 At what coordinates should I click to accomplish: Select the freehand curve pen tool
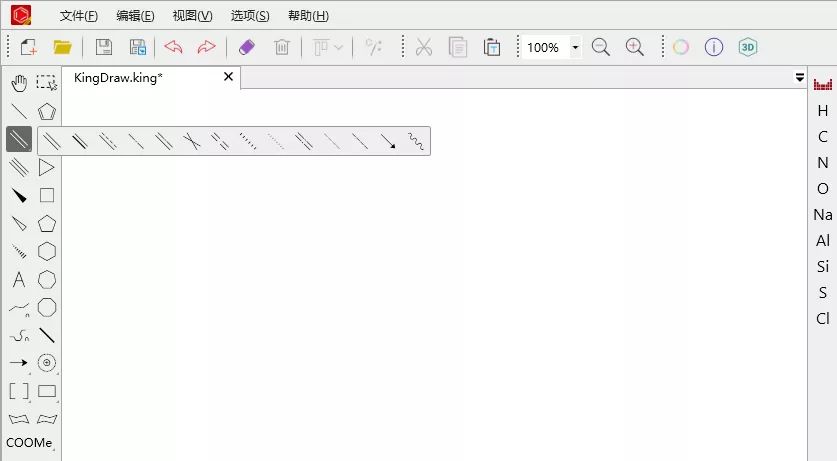pyautogui.click(x=19, y=336)
